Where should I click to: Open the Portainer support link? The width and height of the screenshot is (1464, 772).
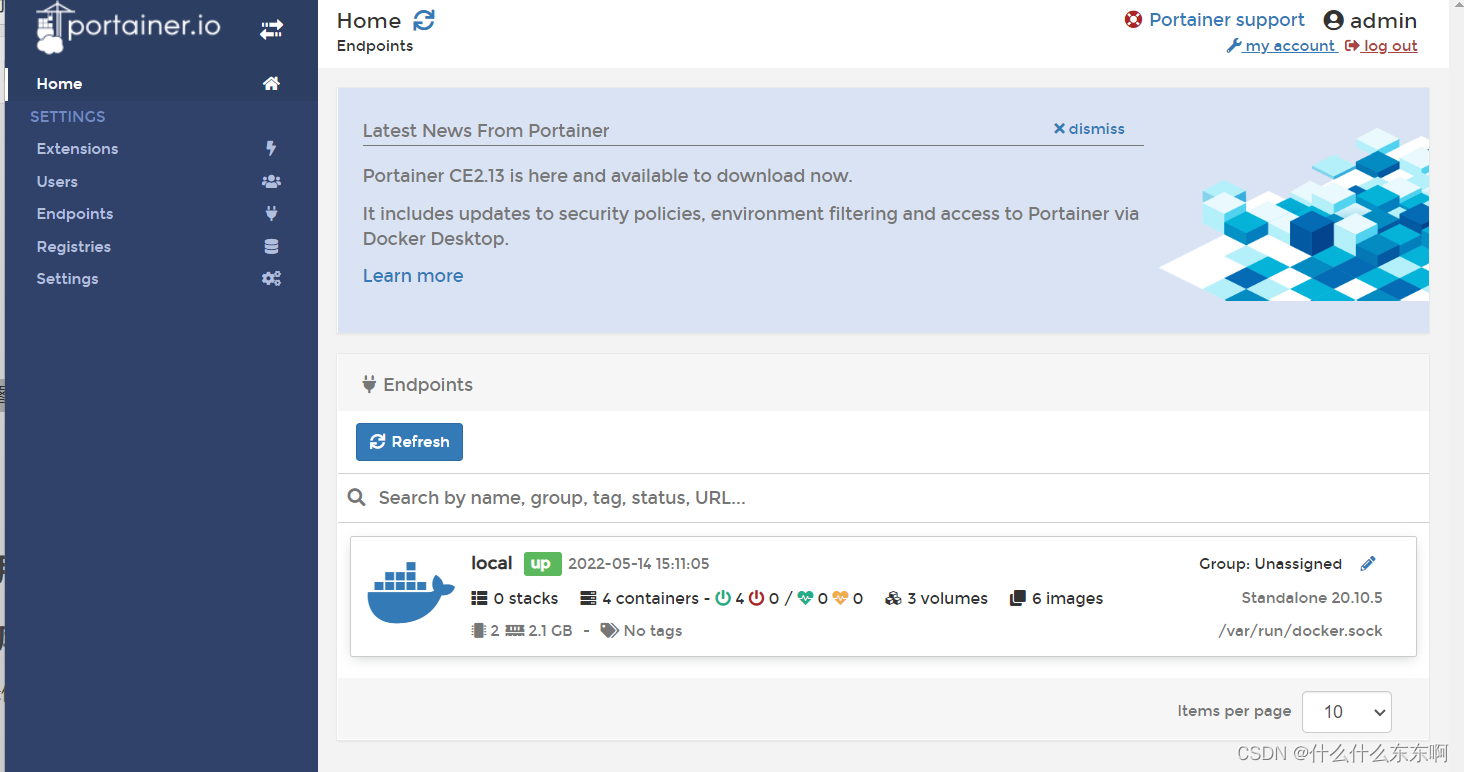pos(1227,20)
